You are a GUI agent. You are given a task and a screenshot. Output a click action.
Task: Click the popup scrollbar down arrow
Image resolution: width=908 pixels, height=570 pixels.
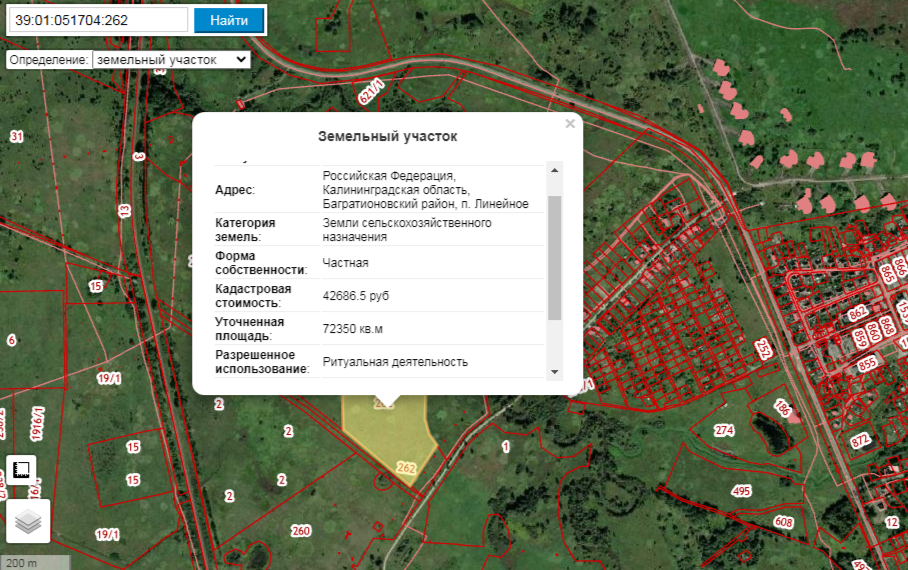point(555,372)
